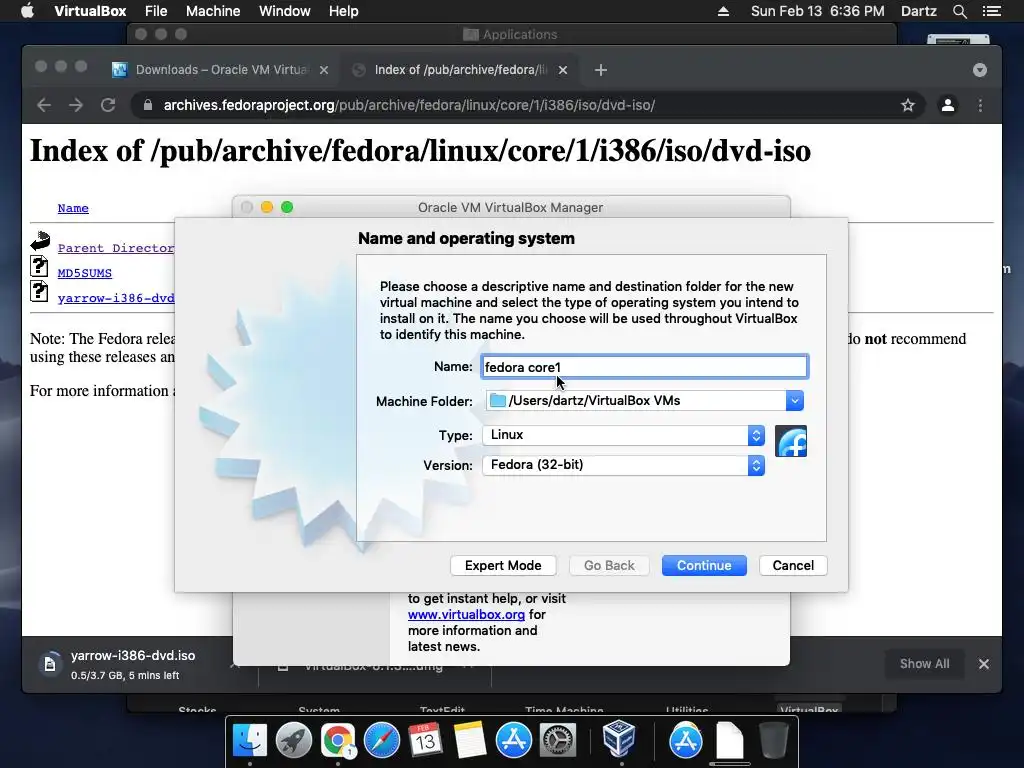Open Launchpad from the dock
The image size is (1024, 768).
(293, 740)
